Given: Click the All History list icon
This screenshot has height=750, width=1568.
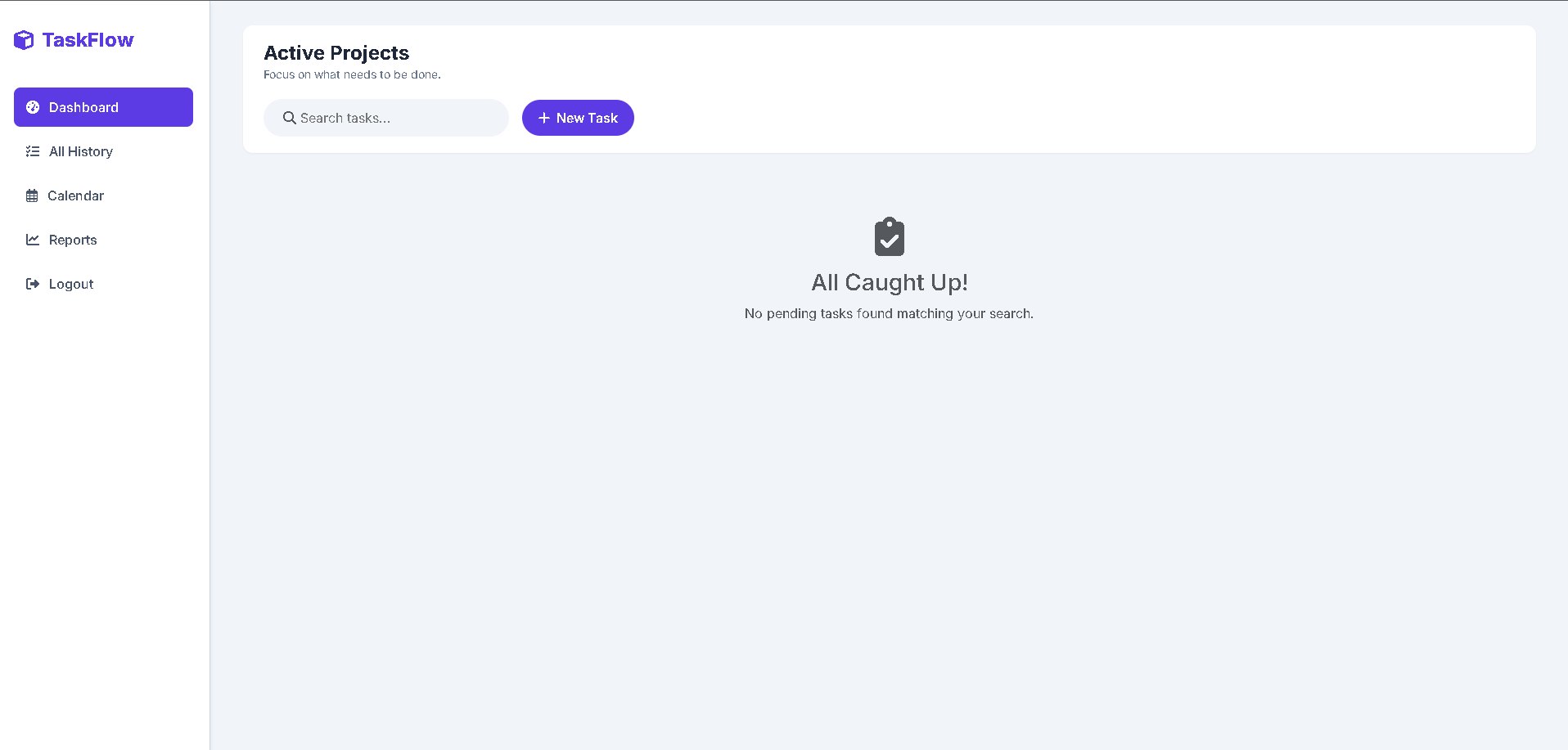Looking at the screenshot, I should click(x=32, y=151).
